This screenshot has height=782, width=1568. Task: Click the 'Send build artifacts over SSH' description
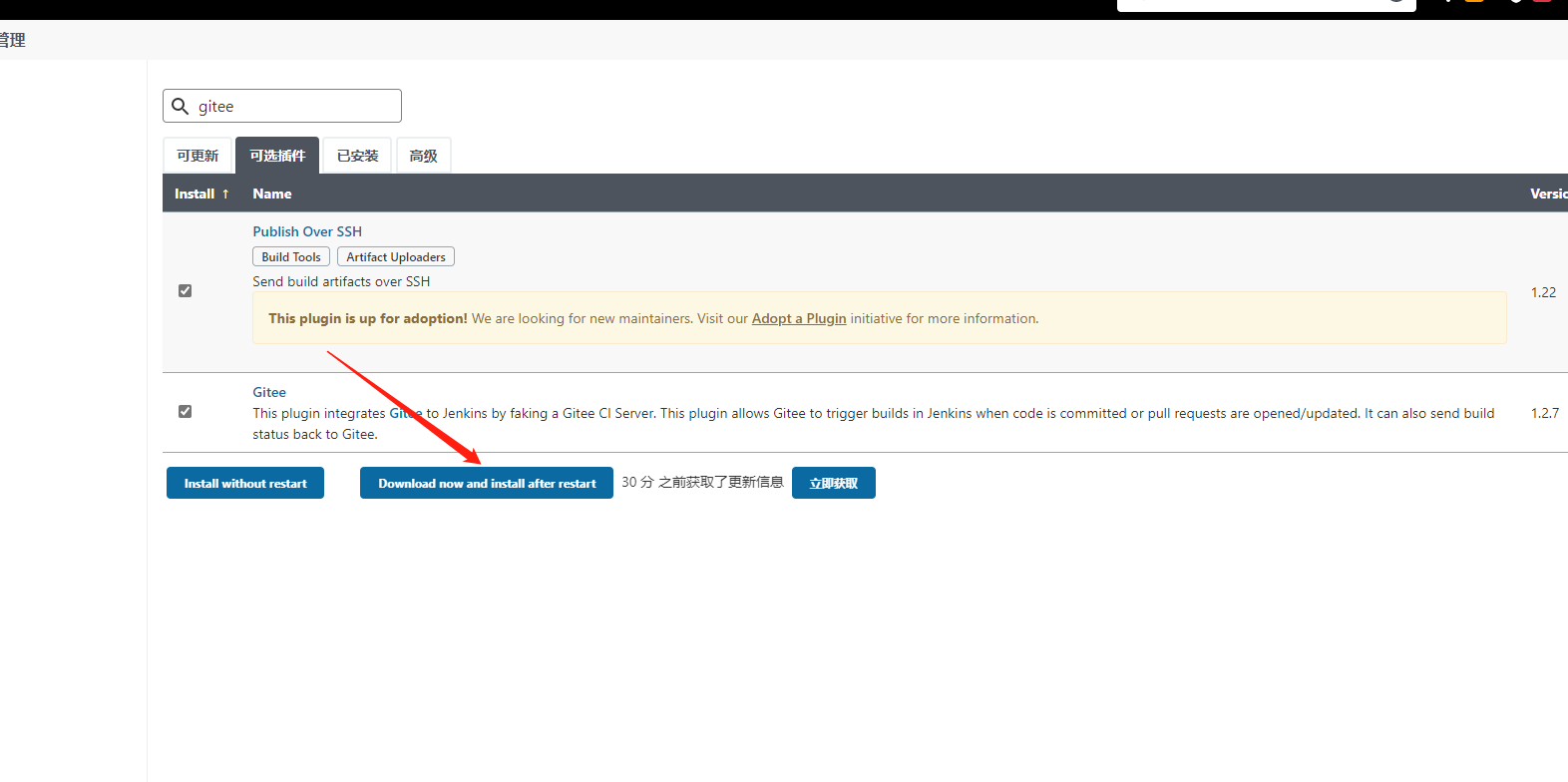pyautogui.click(x=341, y=281)
